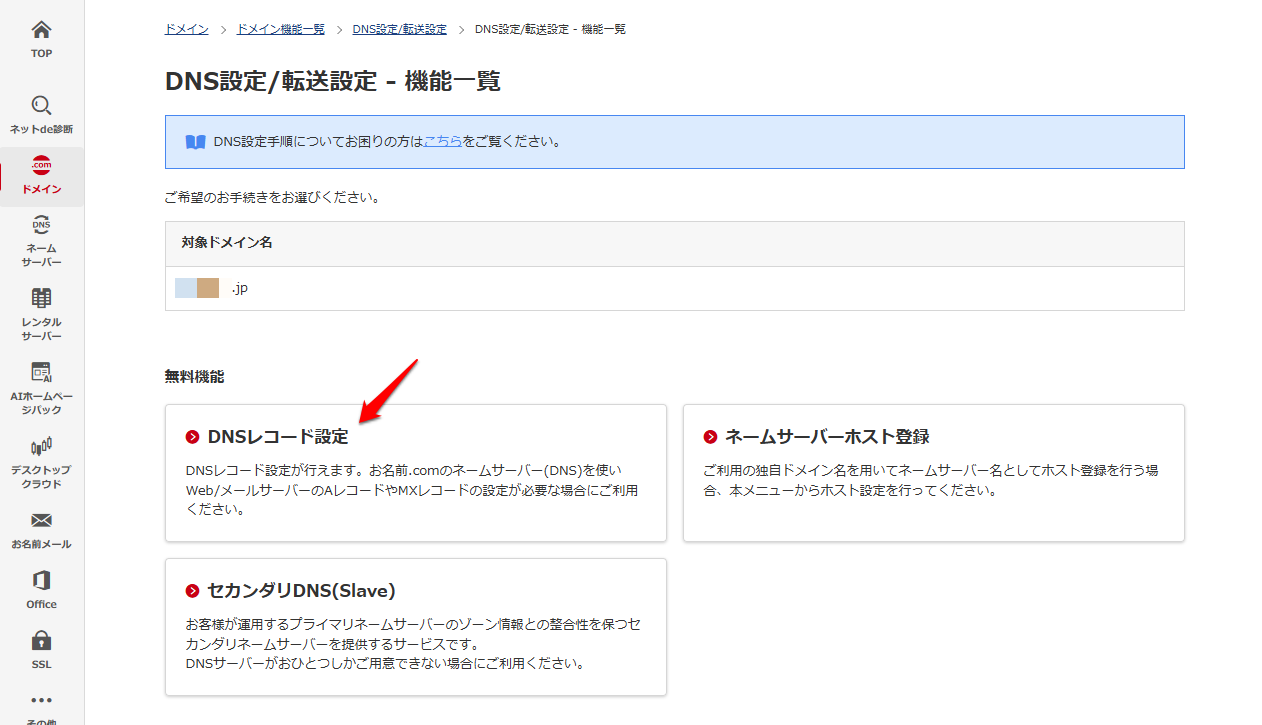1262x725 pixels.
Task: Open DNSレコード設定 card
Action: click(278, 437)
